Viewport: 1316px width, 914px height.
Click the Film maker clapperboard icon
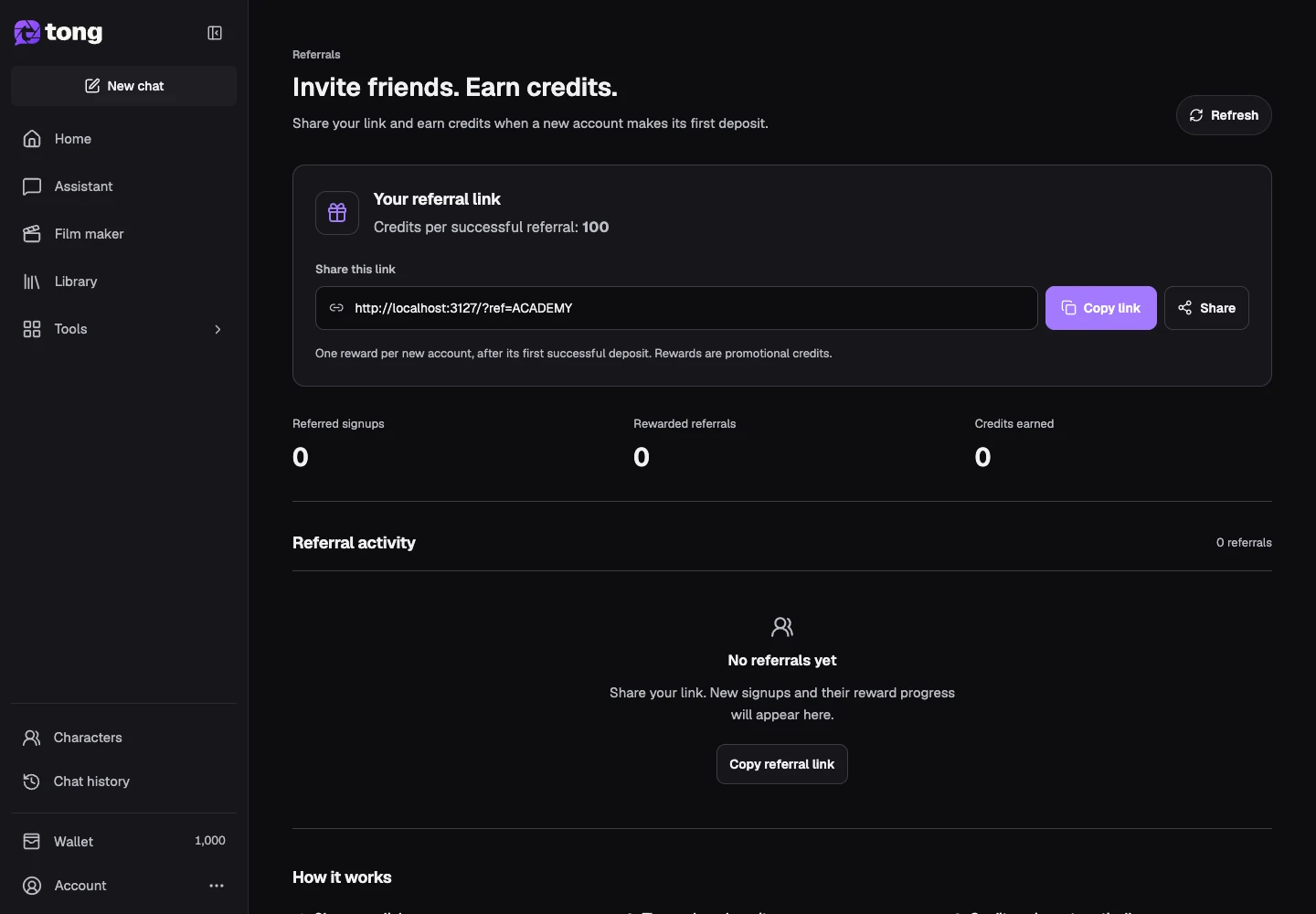pos(32,234)
